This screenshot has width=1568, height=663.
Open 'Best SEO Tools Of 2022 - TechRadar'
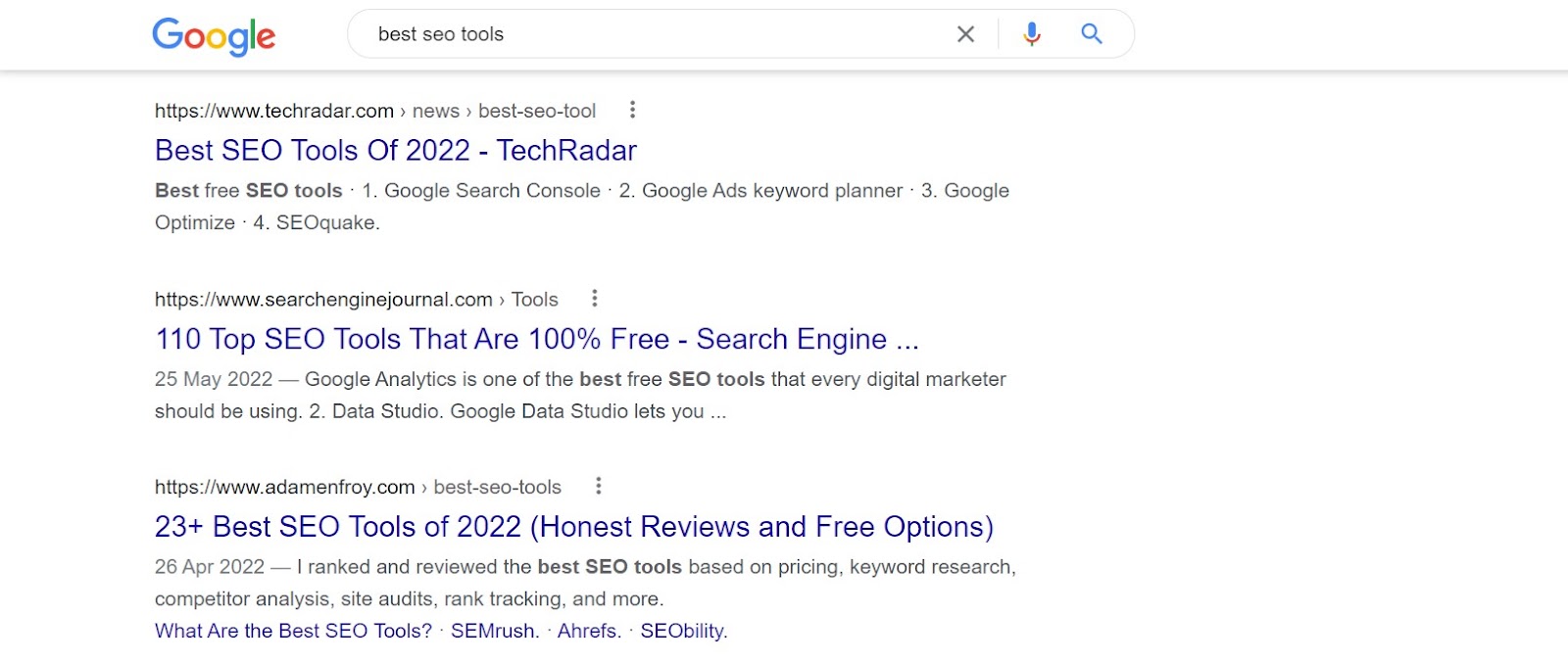[x=396, y=150]
